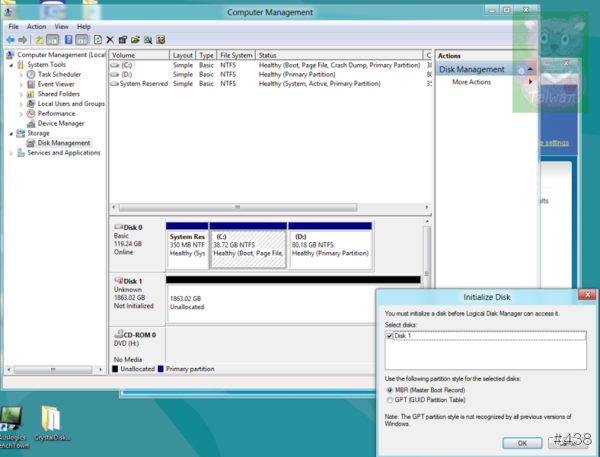600x457 pixels.
Task: Choose GPT (GUID Partition Table) option
Action: (x=390, y=399)
